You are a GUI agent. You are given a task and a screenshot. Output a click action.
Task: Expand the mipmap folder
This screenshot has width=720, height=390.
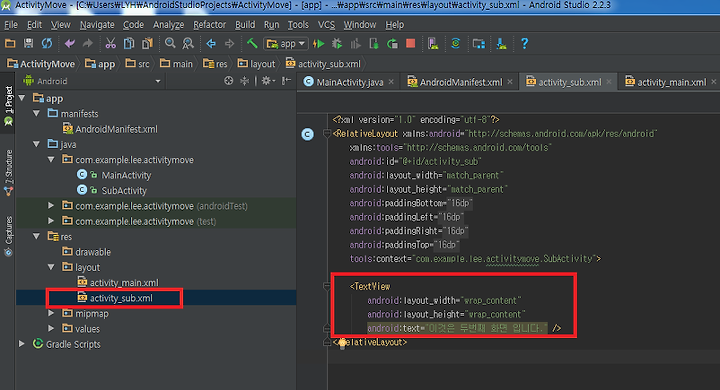(51, 313)
